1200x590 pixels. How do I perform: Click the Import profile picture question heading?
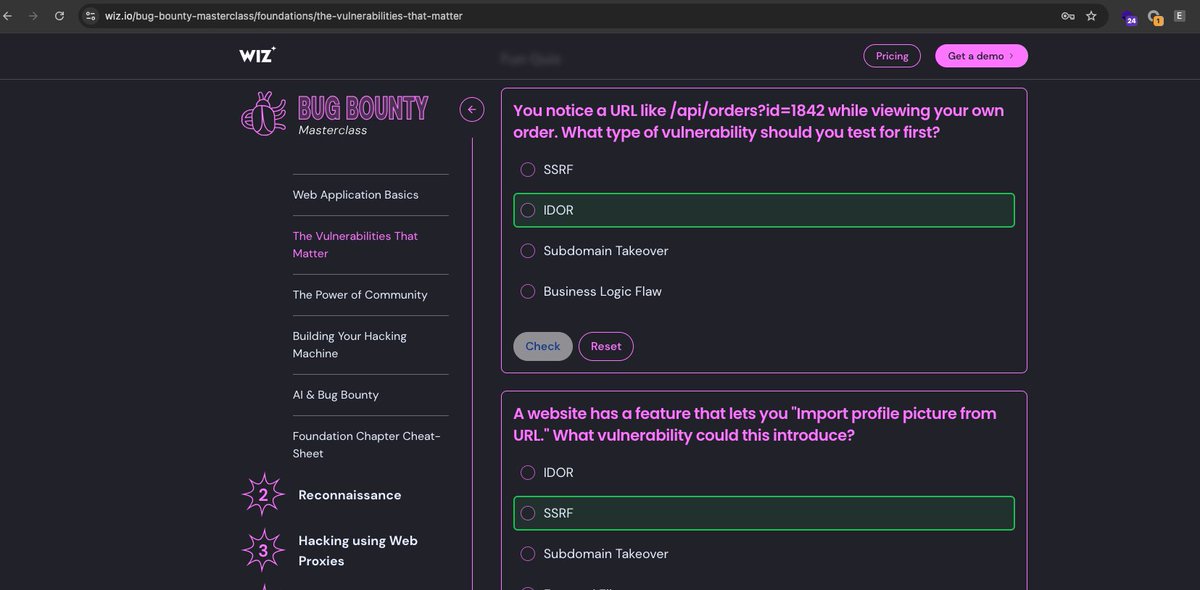point(755,424)
